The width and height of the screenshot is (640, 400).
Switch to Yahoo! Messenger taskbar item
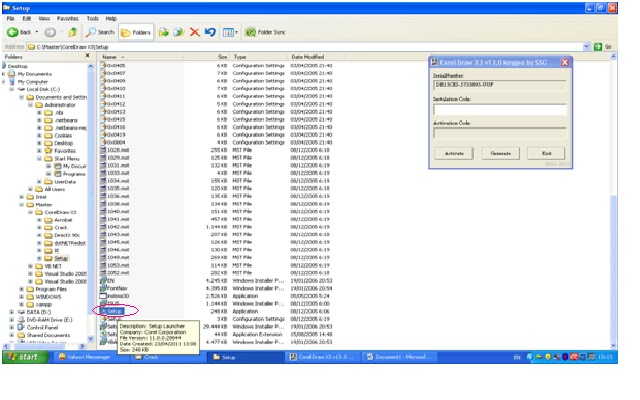[x=90, y=357]
